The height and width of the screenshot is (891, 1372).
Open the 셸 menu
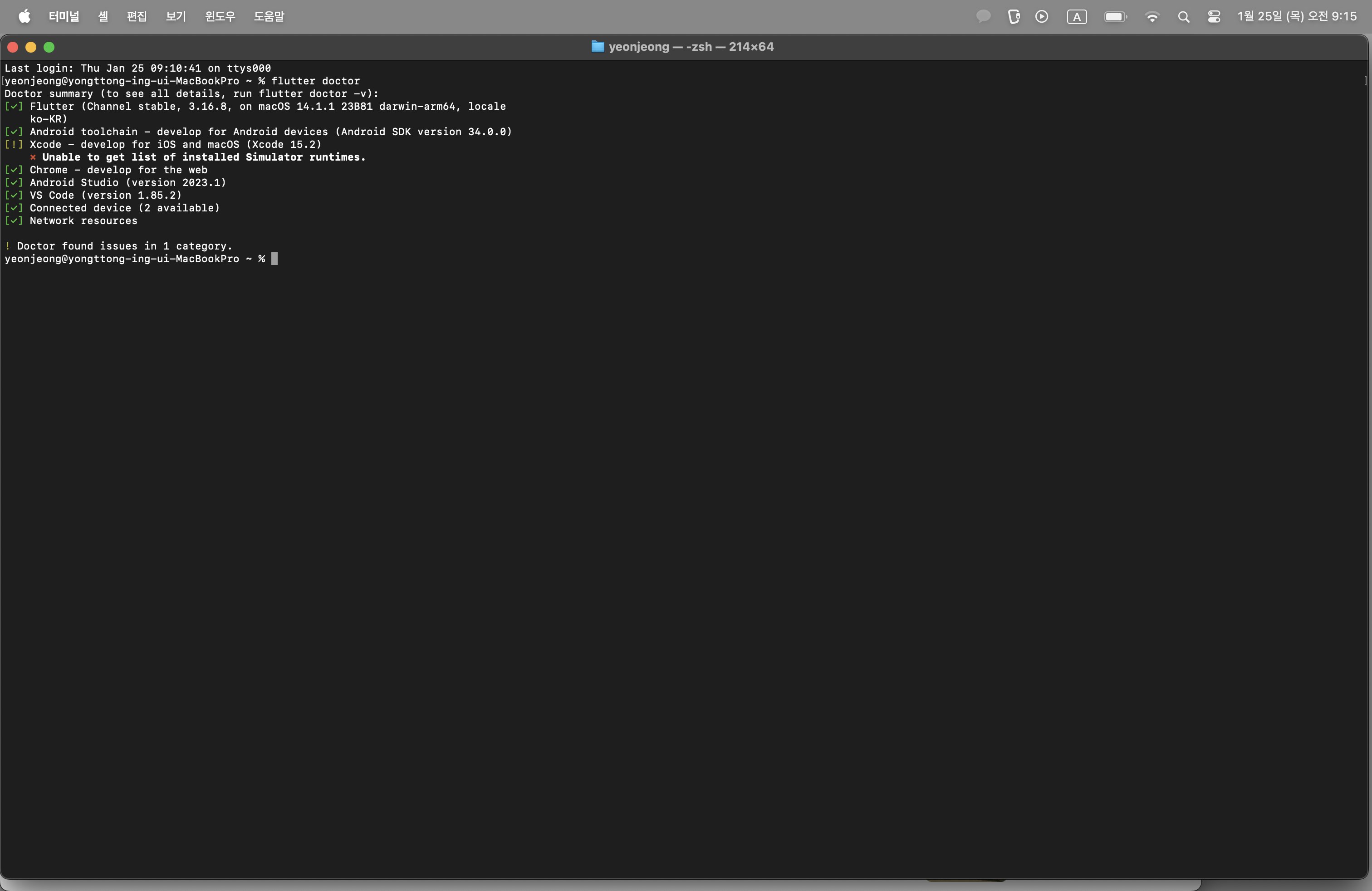point(103,16)
